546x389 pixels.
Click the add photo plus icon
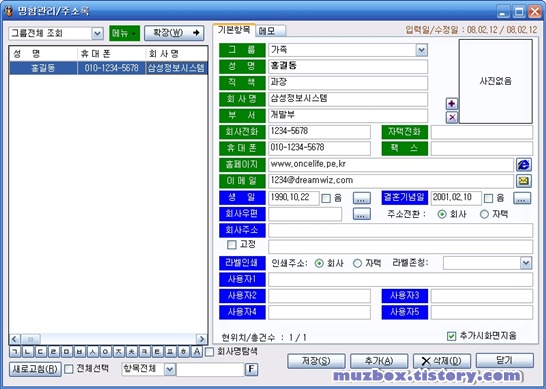click(452, 103)
